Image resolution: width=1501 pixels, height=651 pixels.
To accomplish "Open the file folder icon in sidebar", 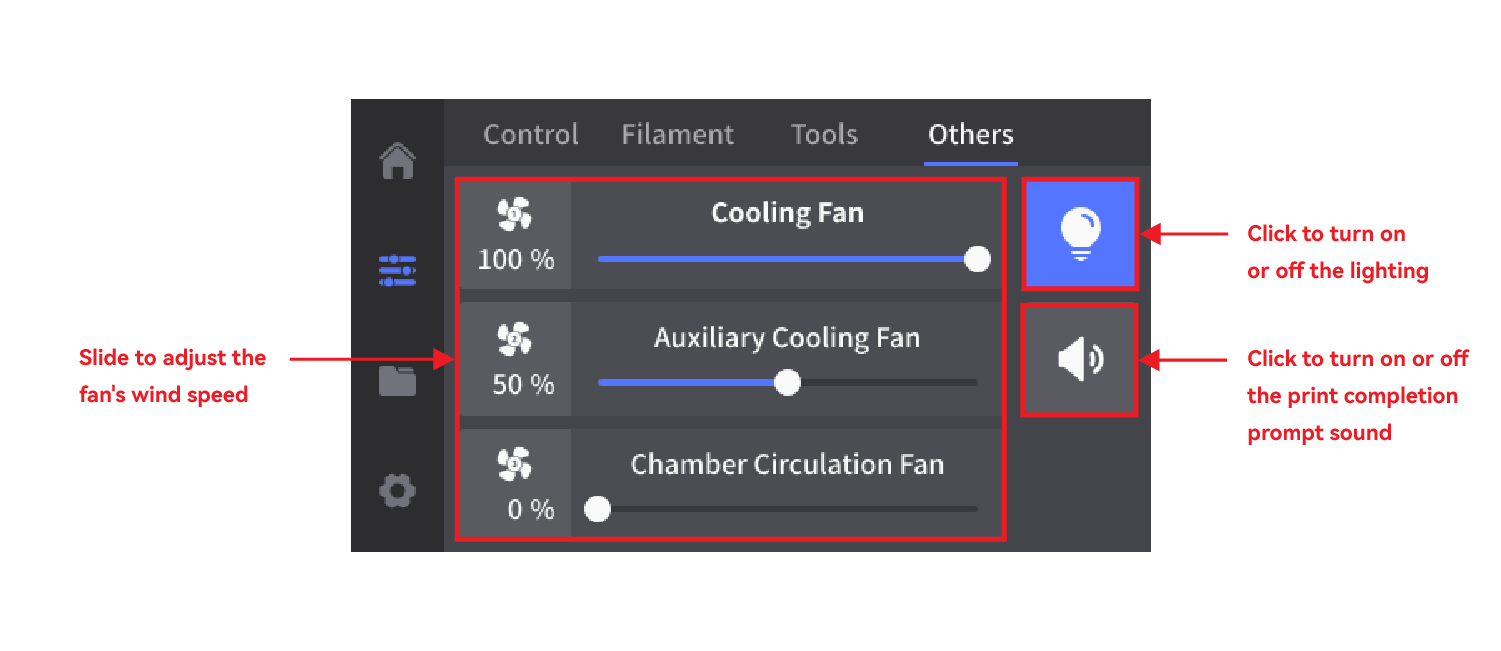I will coord(397,381).
